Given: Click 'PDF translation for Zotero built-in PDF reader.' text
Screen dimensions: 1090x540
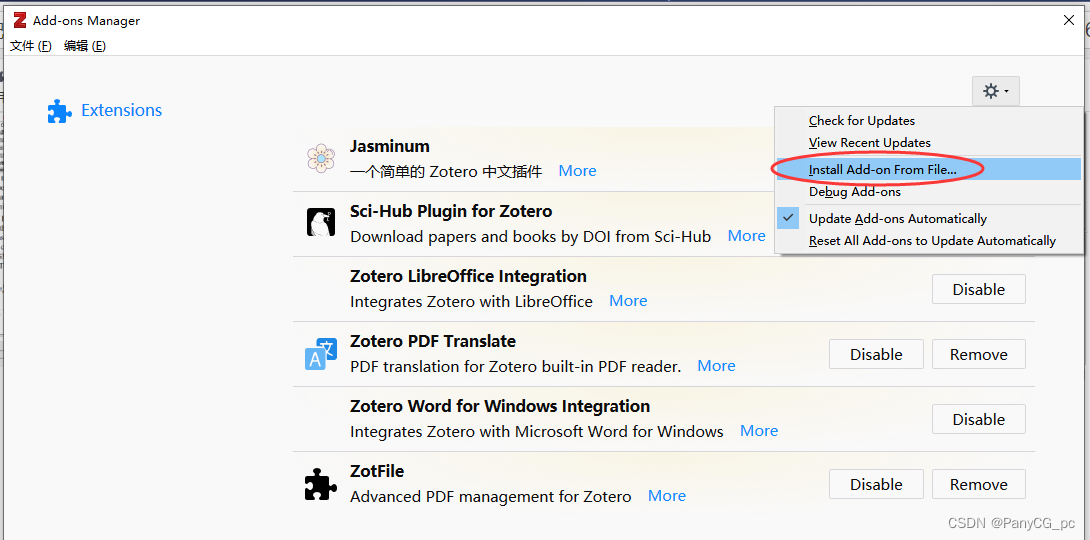Looking at the screenshot, I should coord(516,366).
